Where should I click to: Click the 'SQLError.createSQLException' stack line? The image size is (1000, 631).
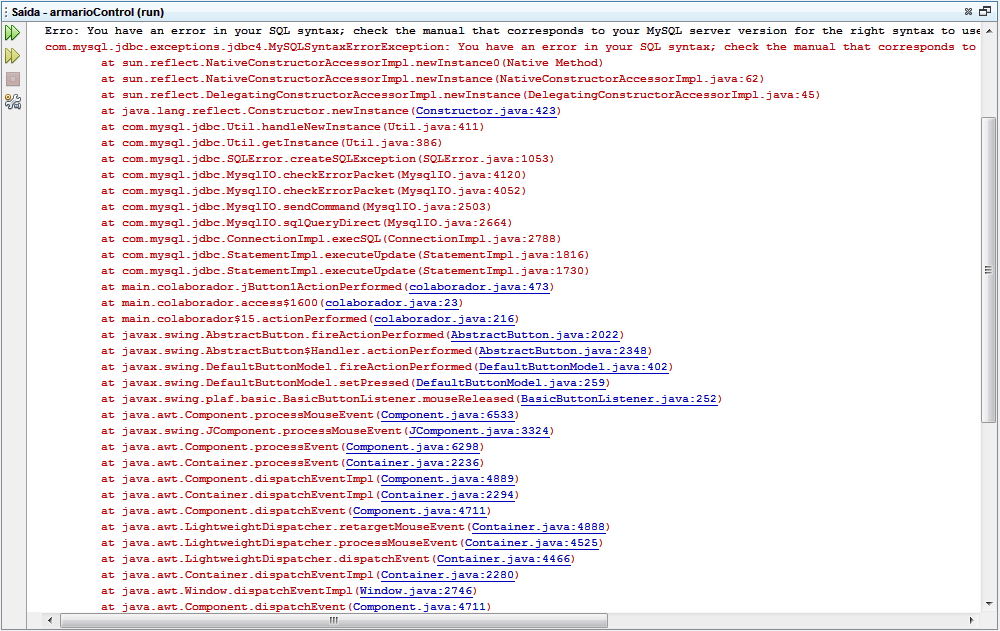point(328,159)
